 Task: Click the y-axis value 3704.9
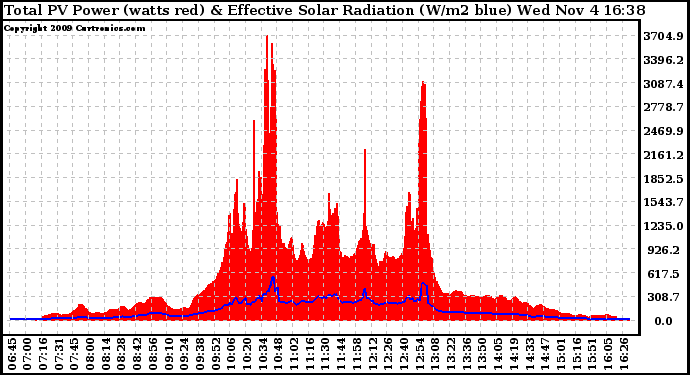click(664, 36)
